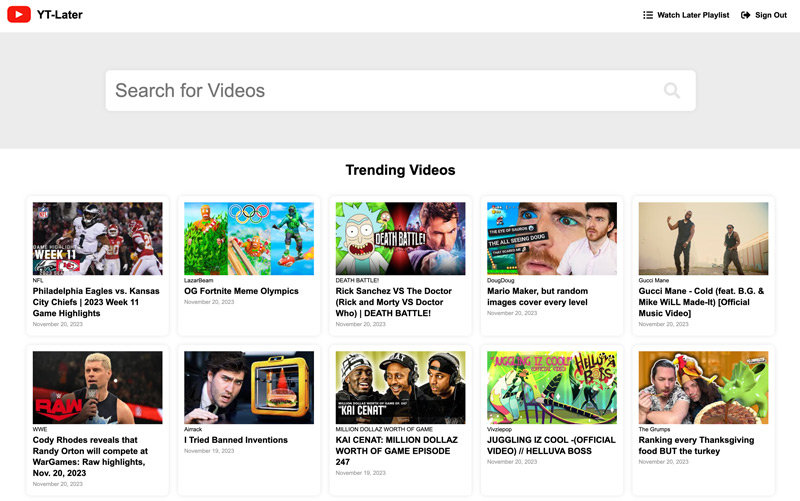Viewport: 800px width, 501px height.
Task: Open the Thanksgiving food ranking thumbnail
Action: click(703, 387)
